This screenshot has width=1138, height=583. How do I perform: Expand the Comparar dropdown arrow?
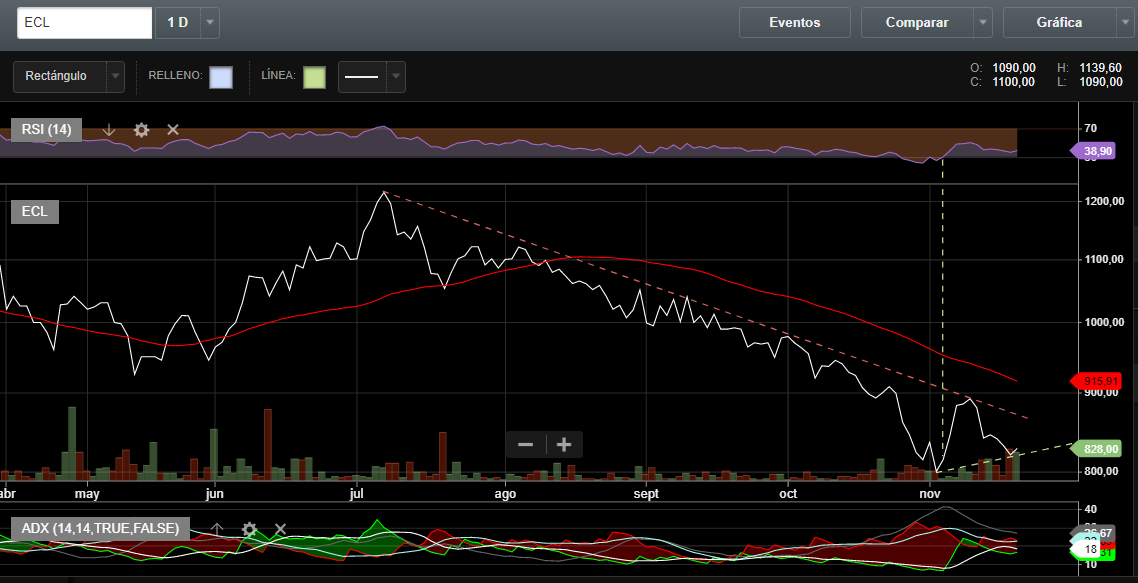pos(983,23)
